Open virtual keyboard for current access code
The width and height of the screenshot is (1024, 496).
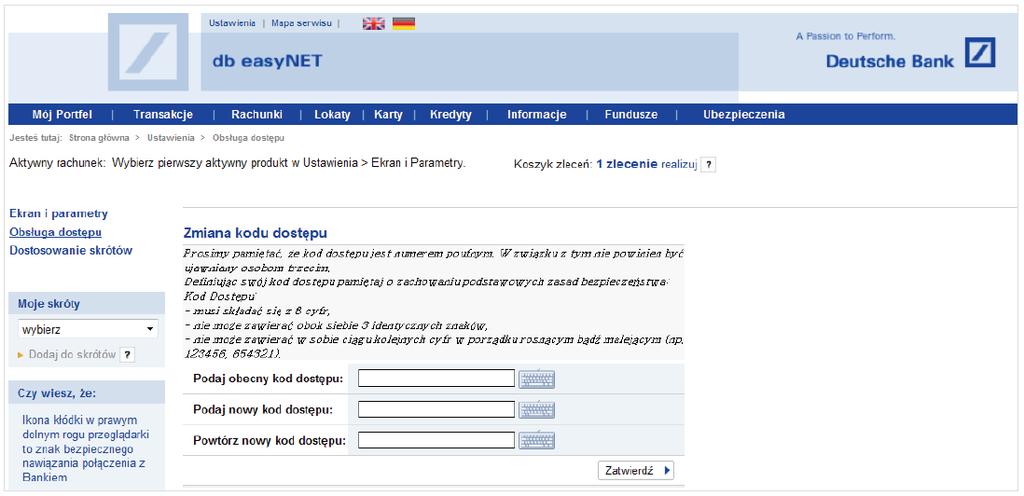pyautogui.click(x=537, y=379)
